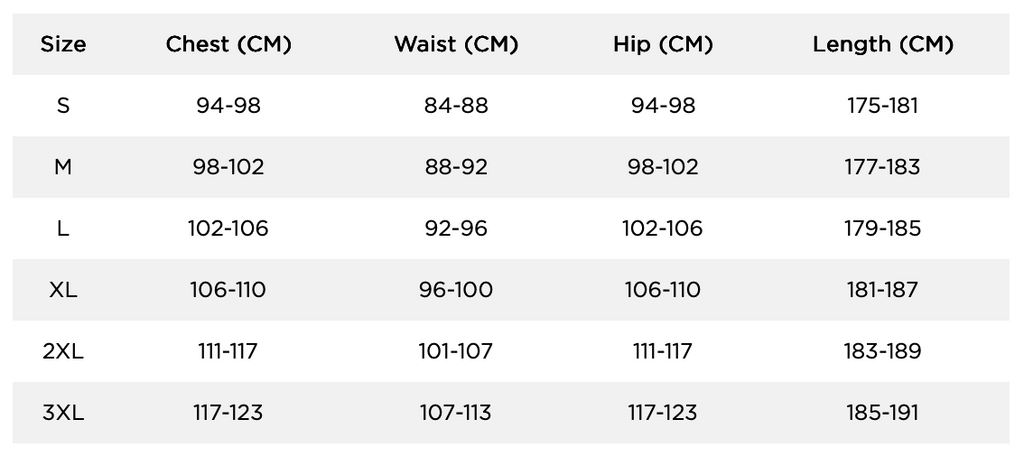Select the 2XL size row label

click(x=63, y=351)
